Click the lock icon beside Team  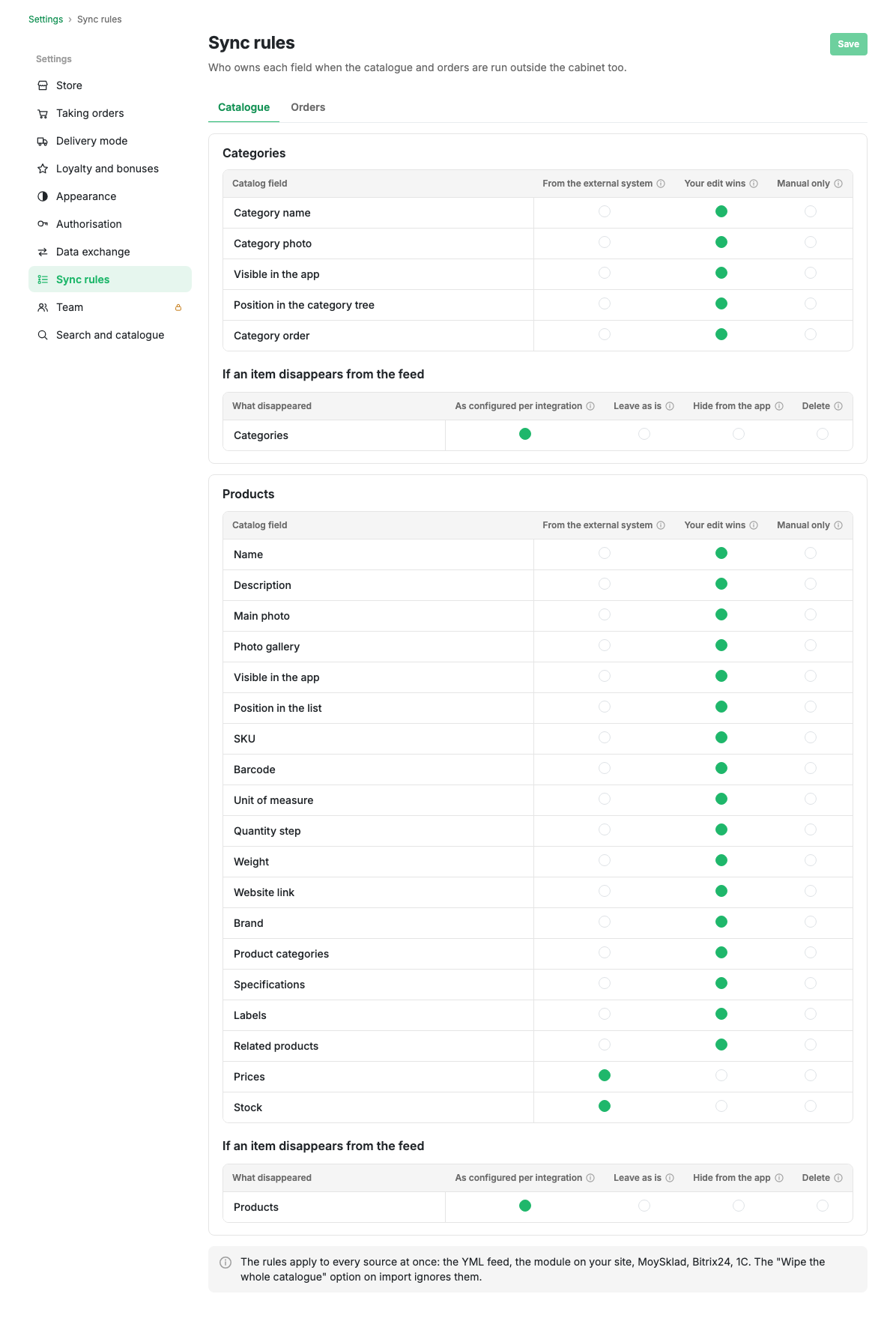(178, 307)
